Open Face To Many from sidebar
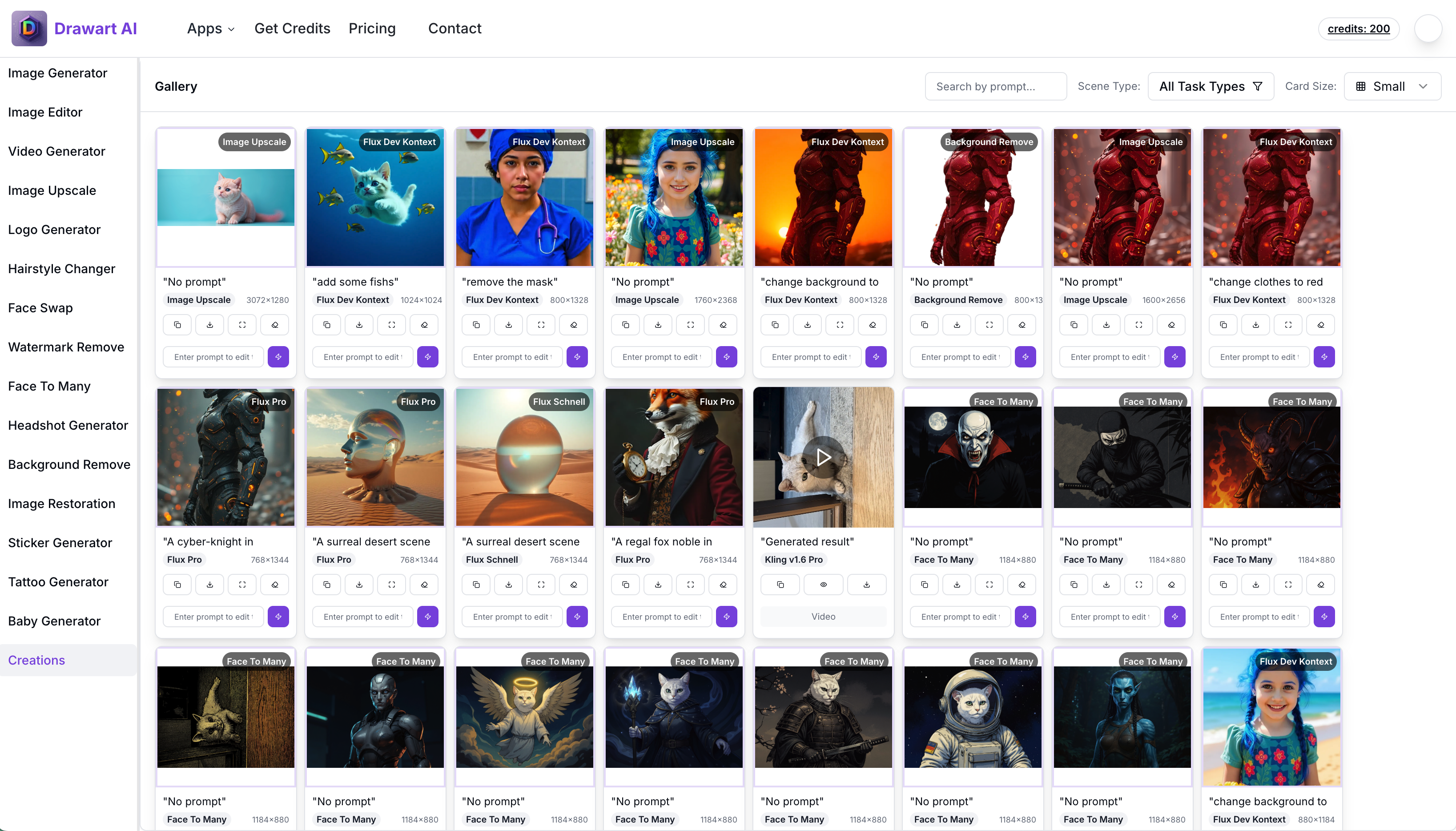Screen dimensions: 1456x831 (x=49, y=387)
